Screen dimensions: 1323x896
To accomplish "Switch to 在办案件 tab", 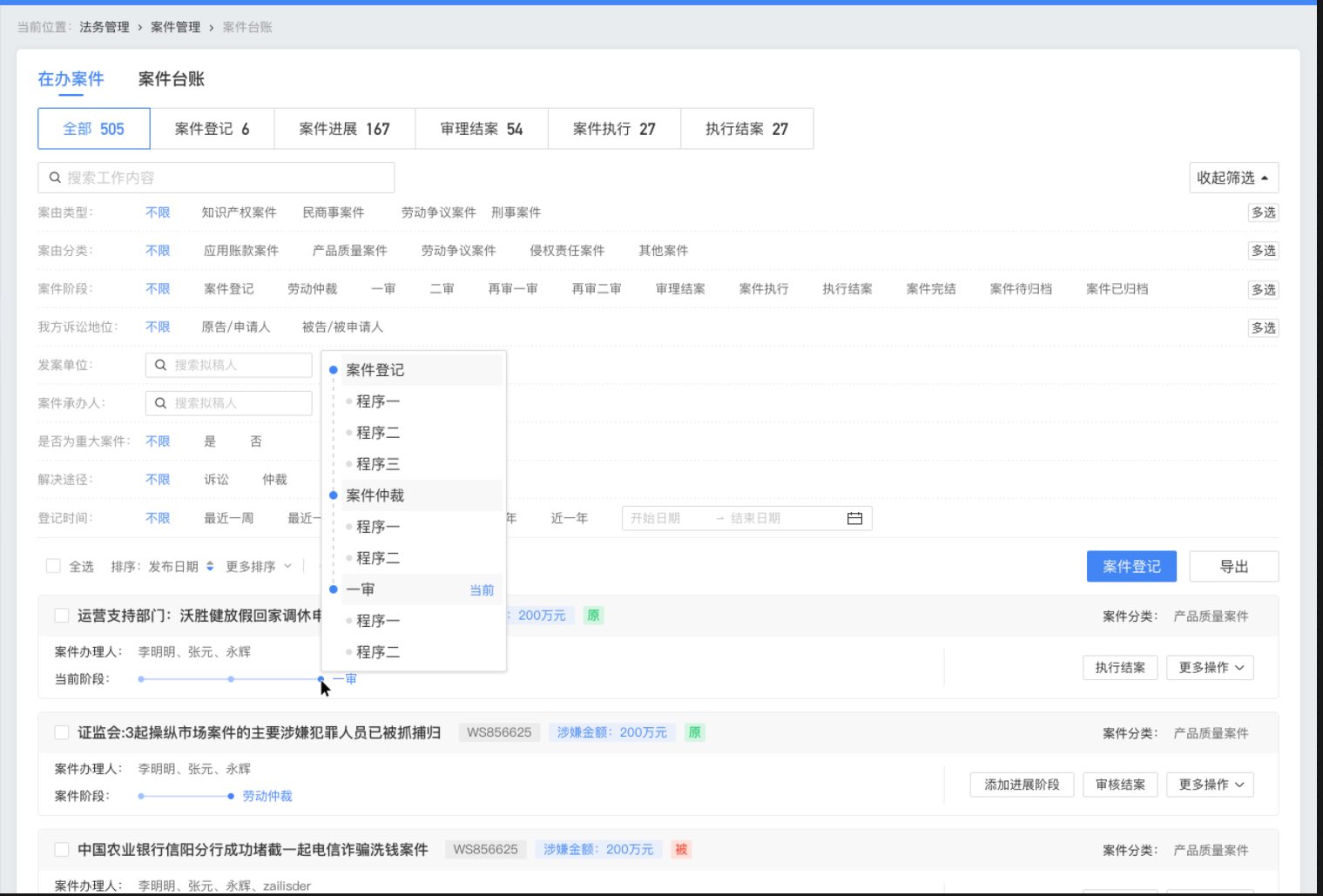I will pyautogui.click(x=71, y=79).
